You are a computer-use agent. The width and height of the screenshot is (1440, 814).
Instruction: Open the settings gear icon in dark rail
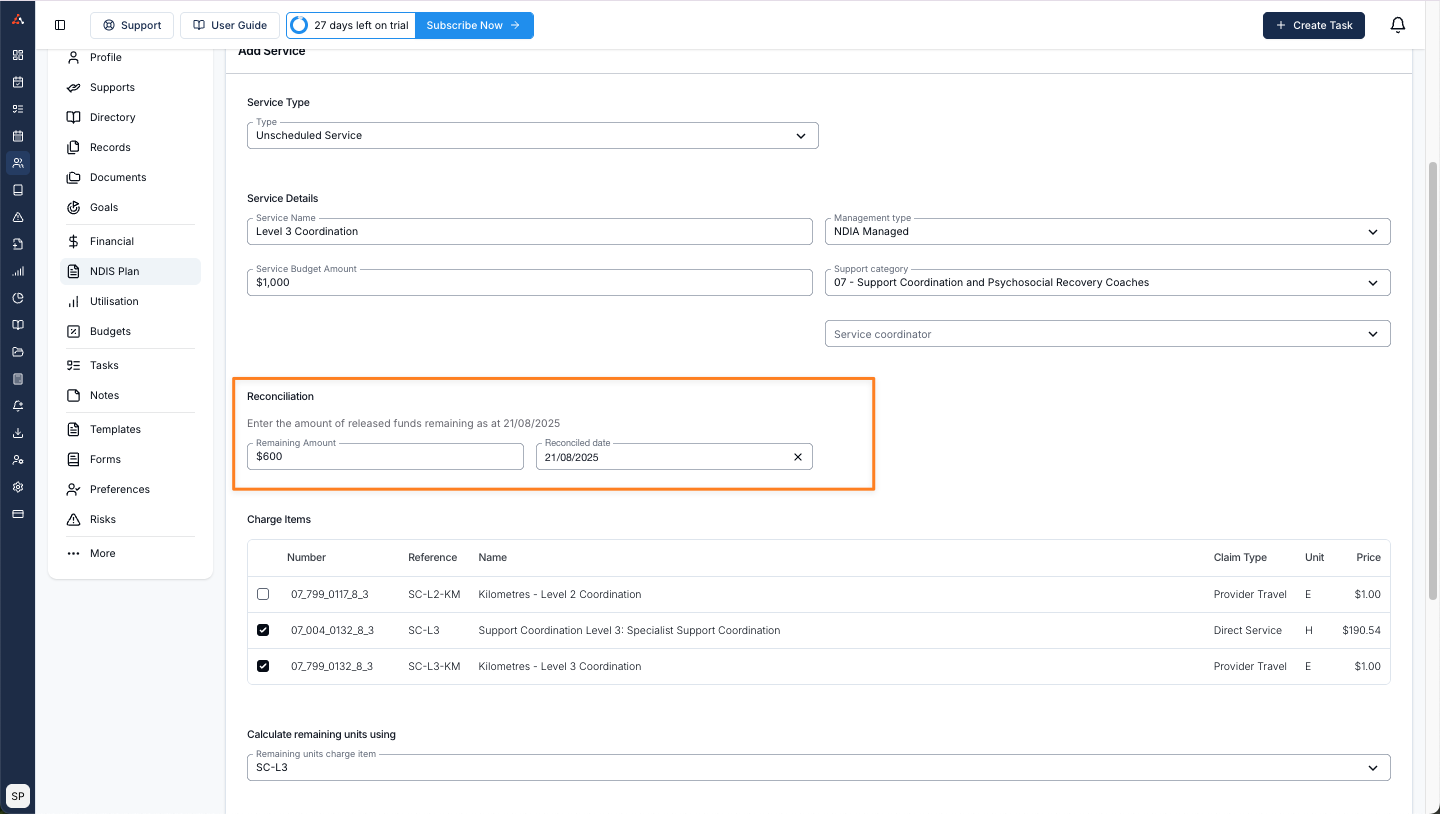coord(18,487)
